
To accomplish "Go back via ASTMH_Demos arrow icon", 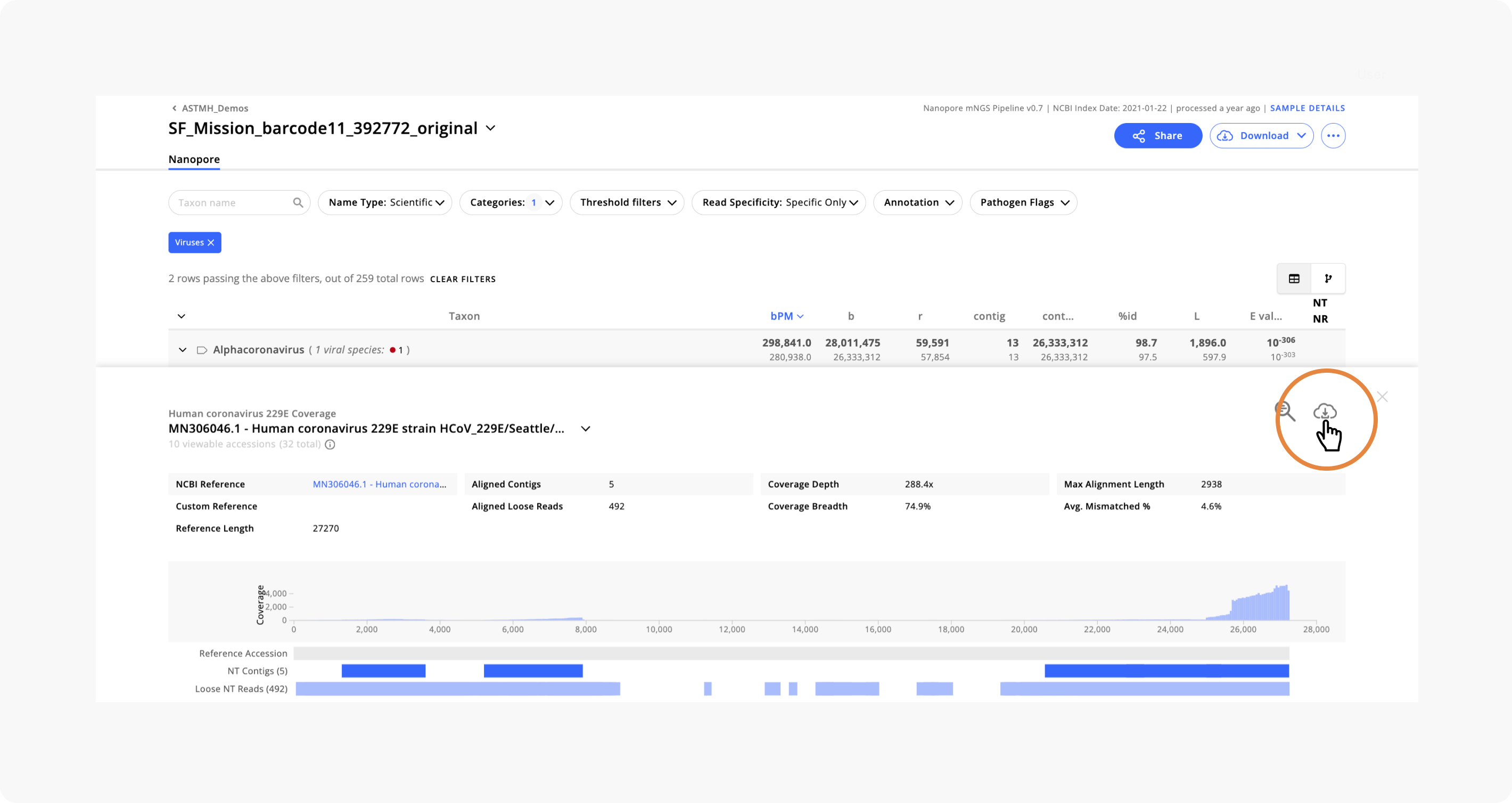I will tap(174, 108).
